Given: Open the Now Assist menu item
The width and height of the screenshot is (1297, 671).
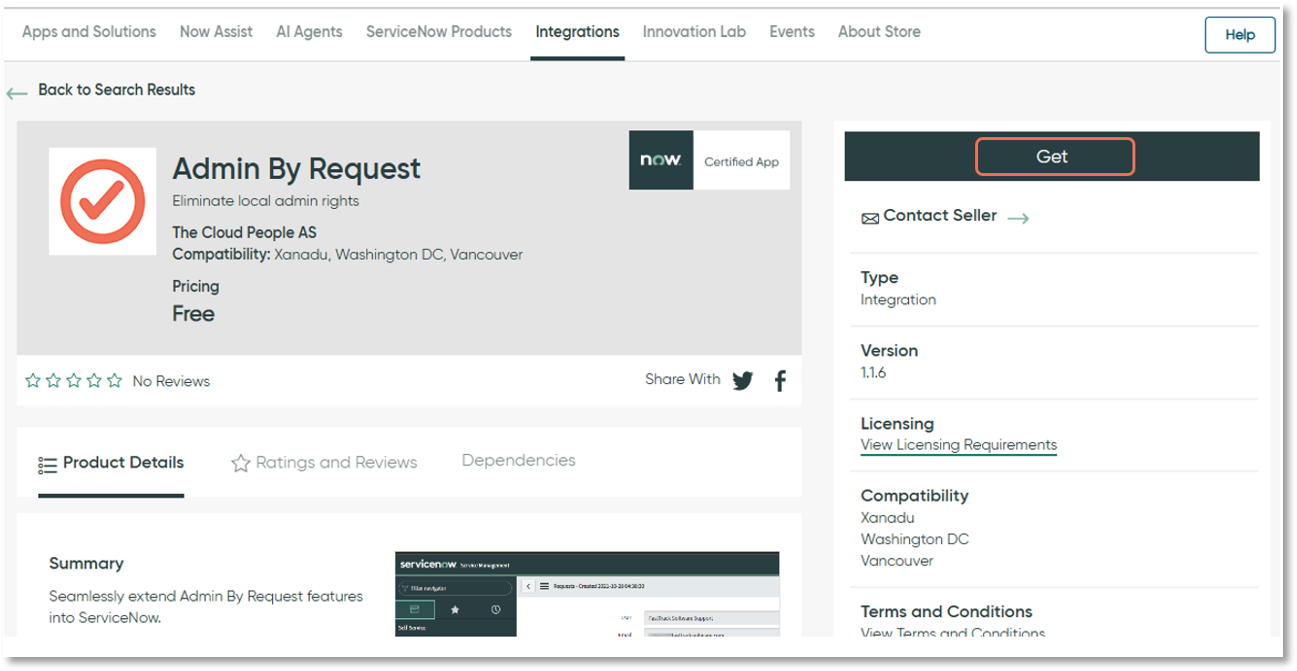Looking at the screenshot, I should (216, 32).
